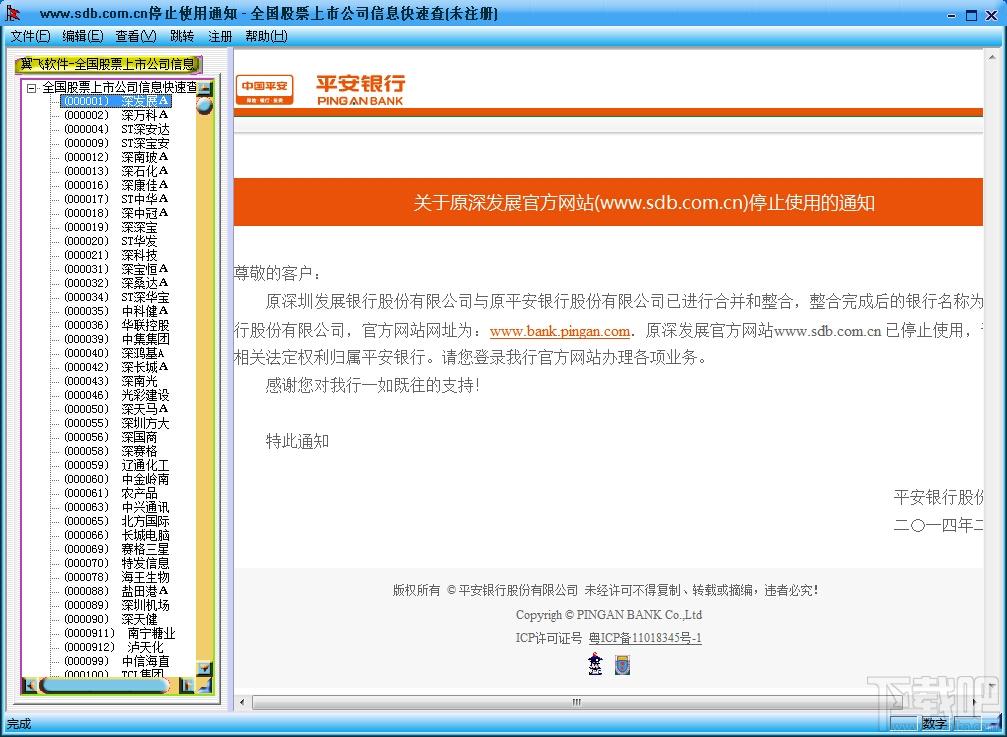Click the scroll-right arrow below the stock tree
1007x737 pixels.
(x=187, y=686)
